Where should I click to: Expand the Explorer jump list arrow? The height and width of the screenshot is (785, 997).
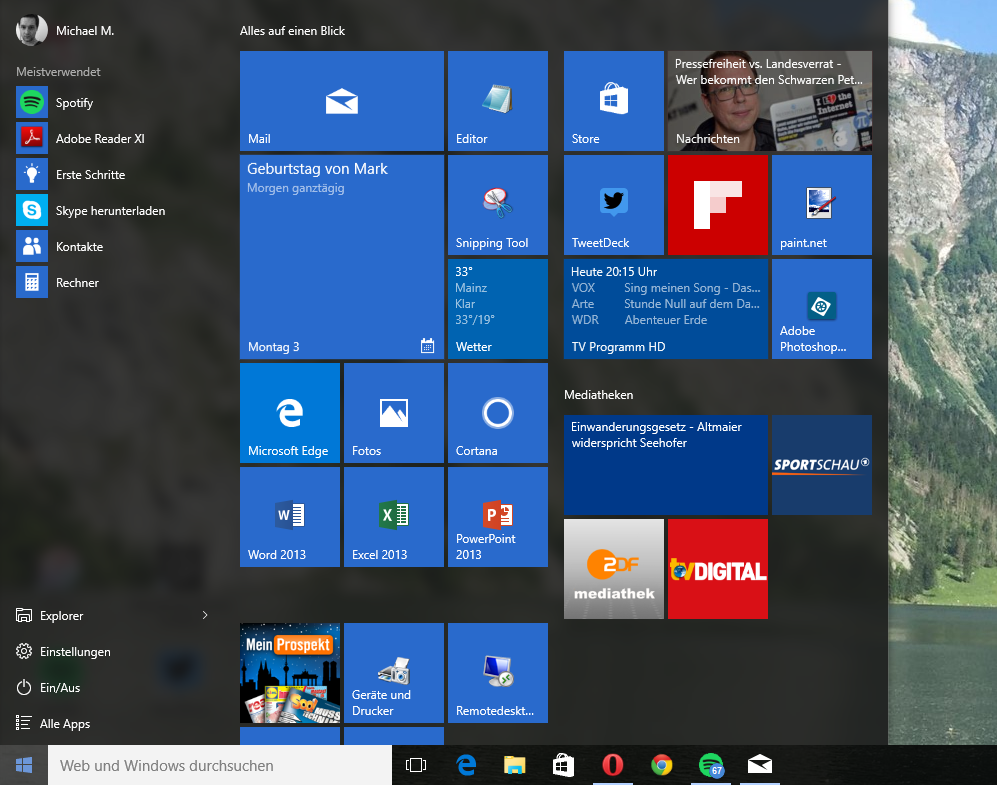click(205, 615)
